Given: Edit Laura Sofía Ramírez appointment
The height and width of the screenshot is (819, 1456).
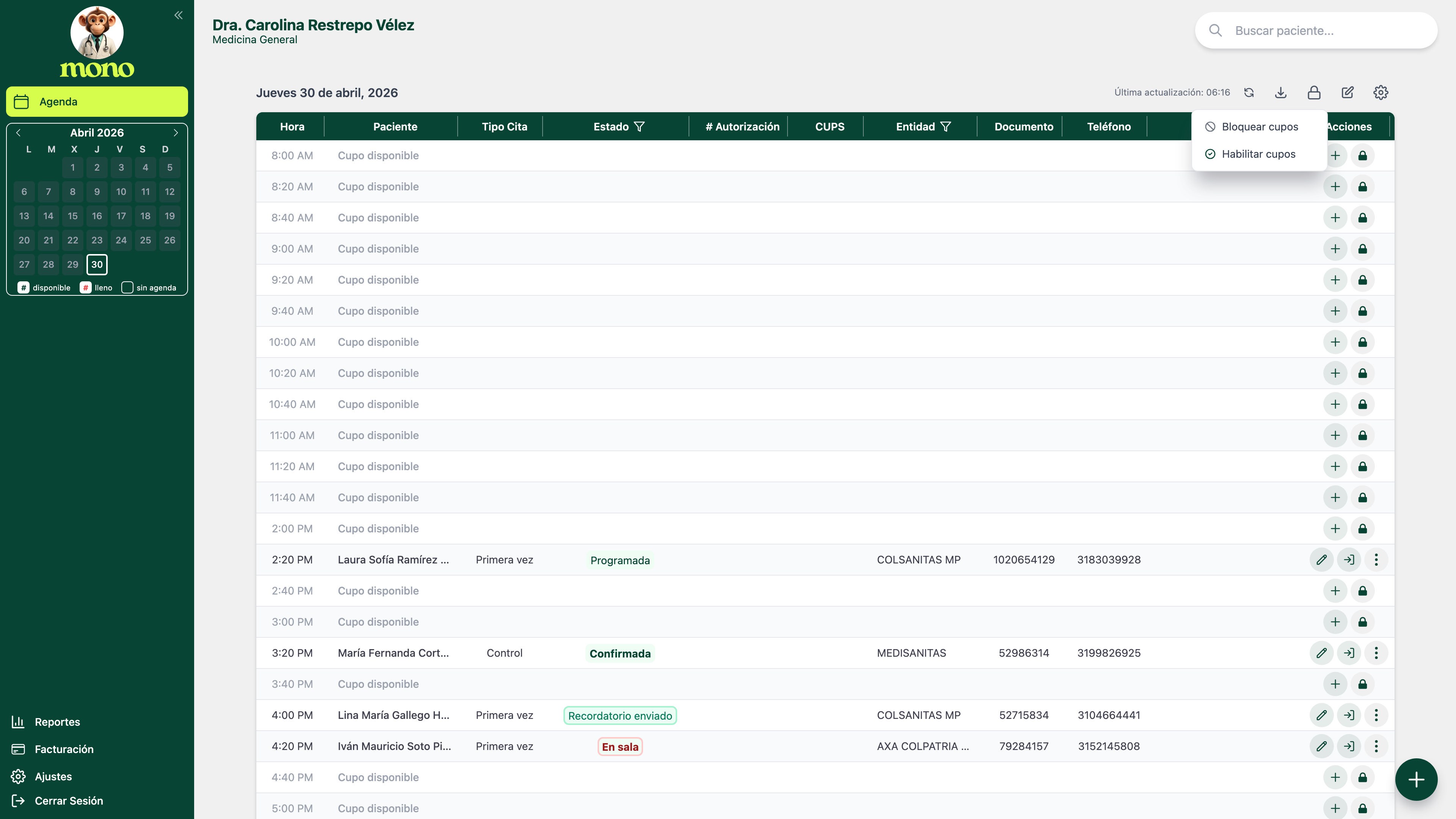Looking at the screenshot, I should tap(1321, 560).
